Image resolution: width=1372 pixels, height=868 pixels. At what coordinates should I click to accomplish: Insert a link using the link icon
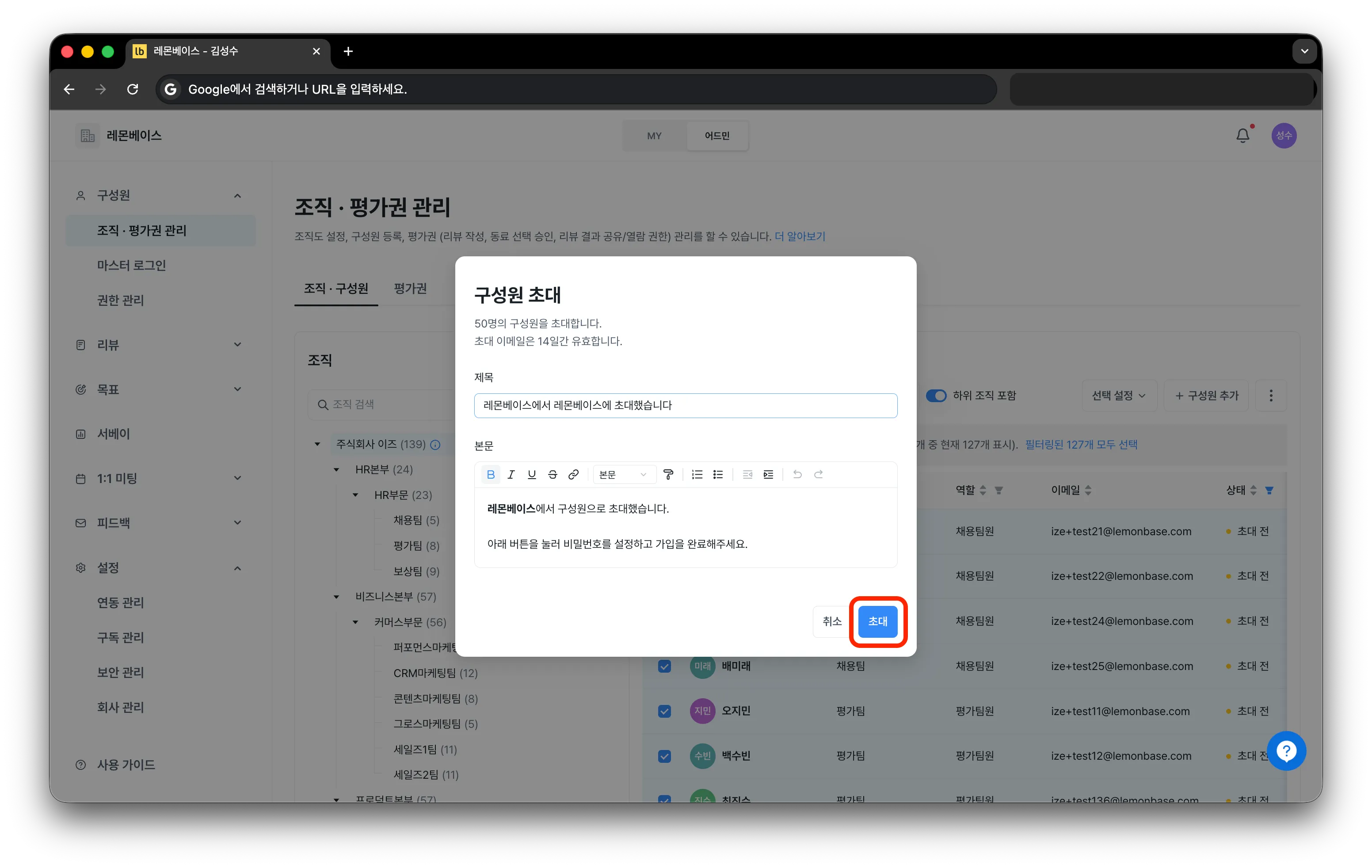point(573,474)
